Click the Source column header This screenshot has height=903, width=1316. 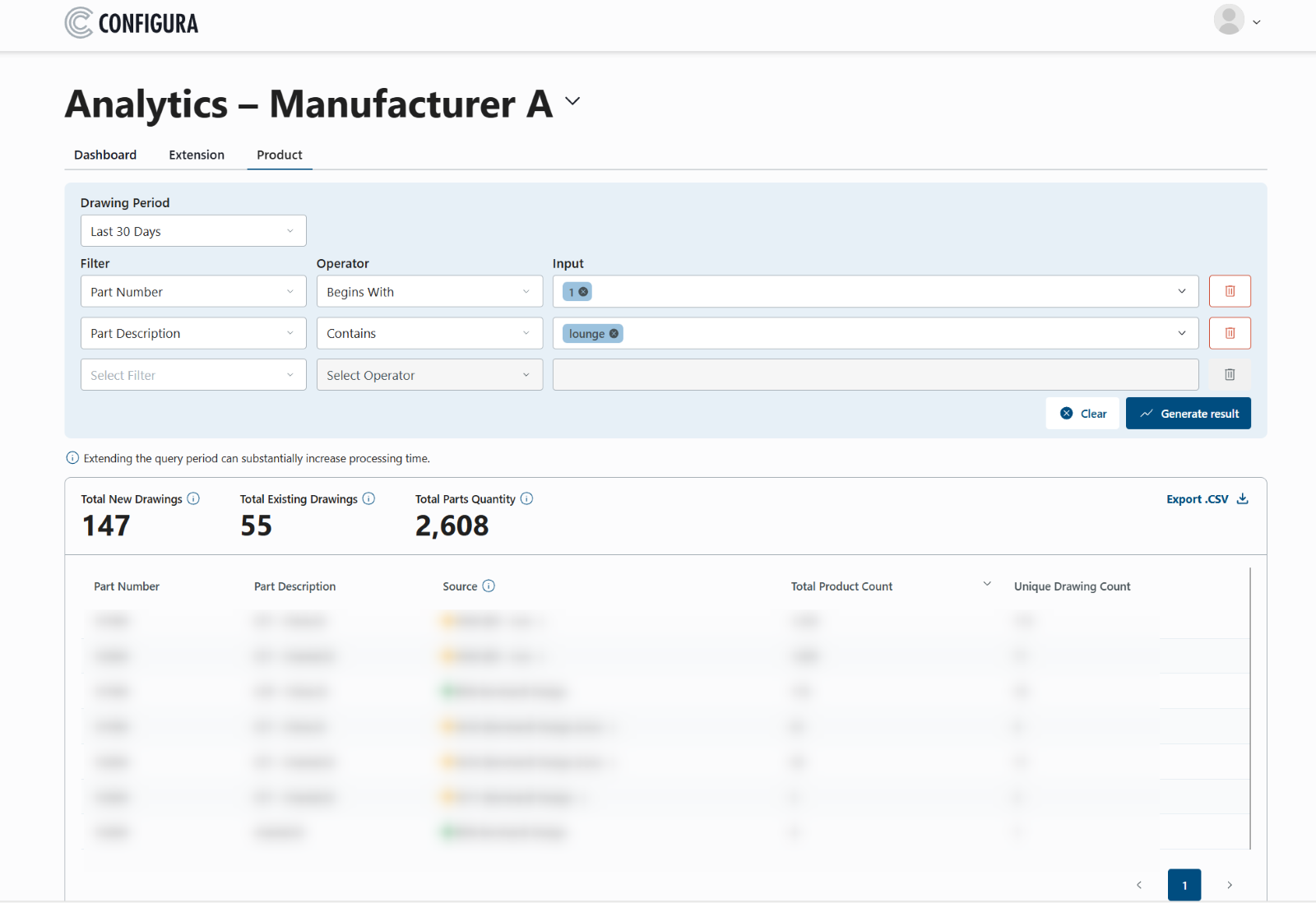(x=460, y=586)
